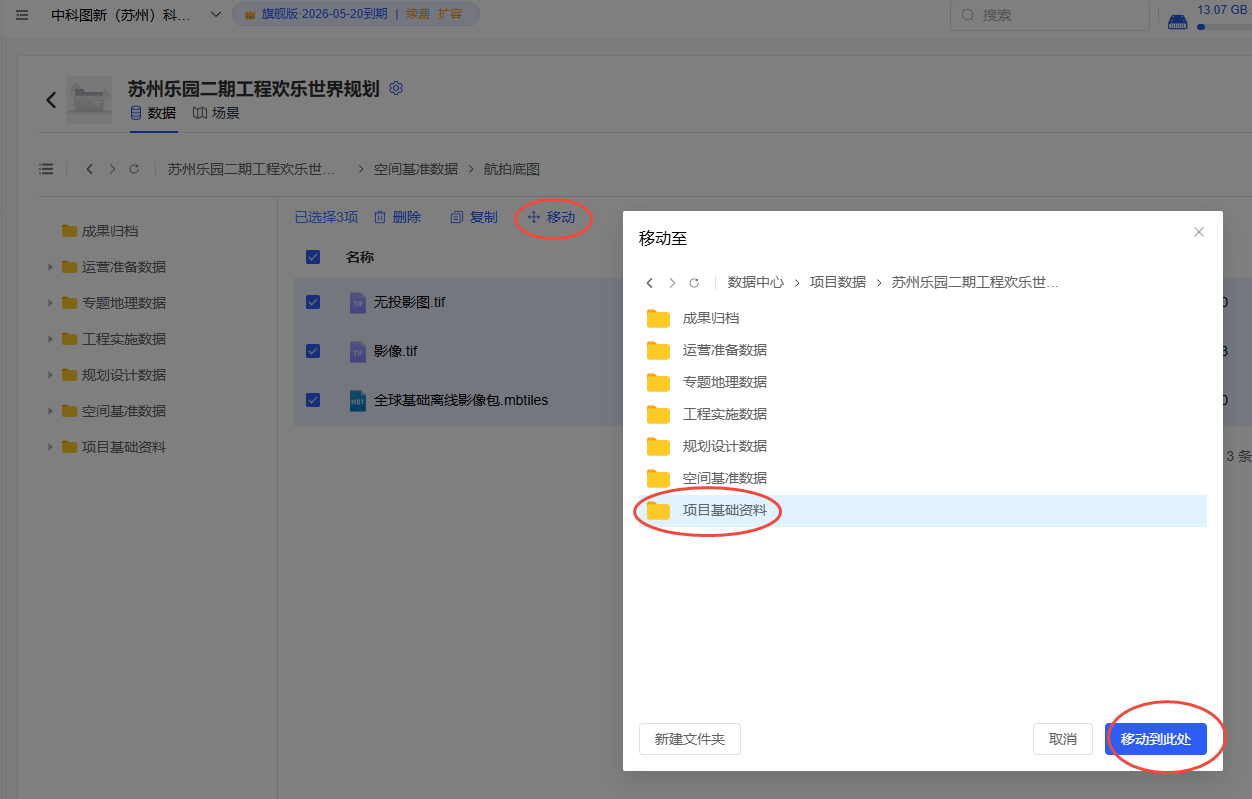Click the 新建文件夹 button
The width and height of the screenshot is (1252, 799).
point(689,739)
